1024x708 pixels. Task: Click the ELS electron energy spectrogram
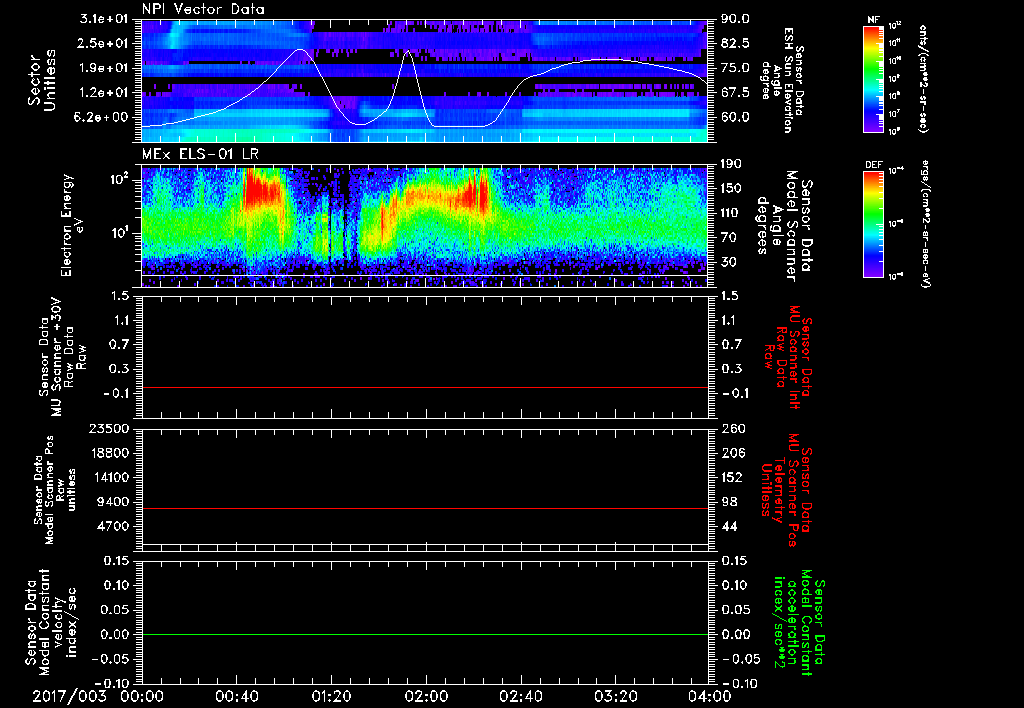tap(424, 227)
